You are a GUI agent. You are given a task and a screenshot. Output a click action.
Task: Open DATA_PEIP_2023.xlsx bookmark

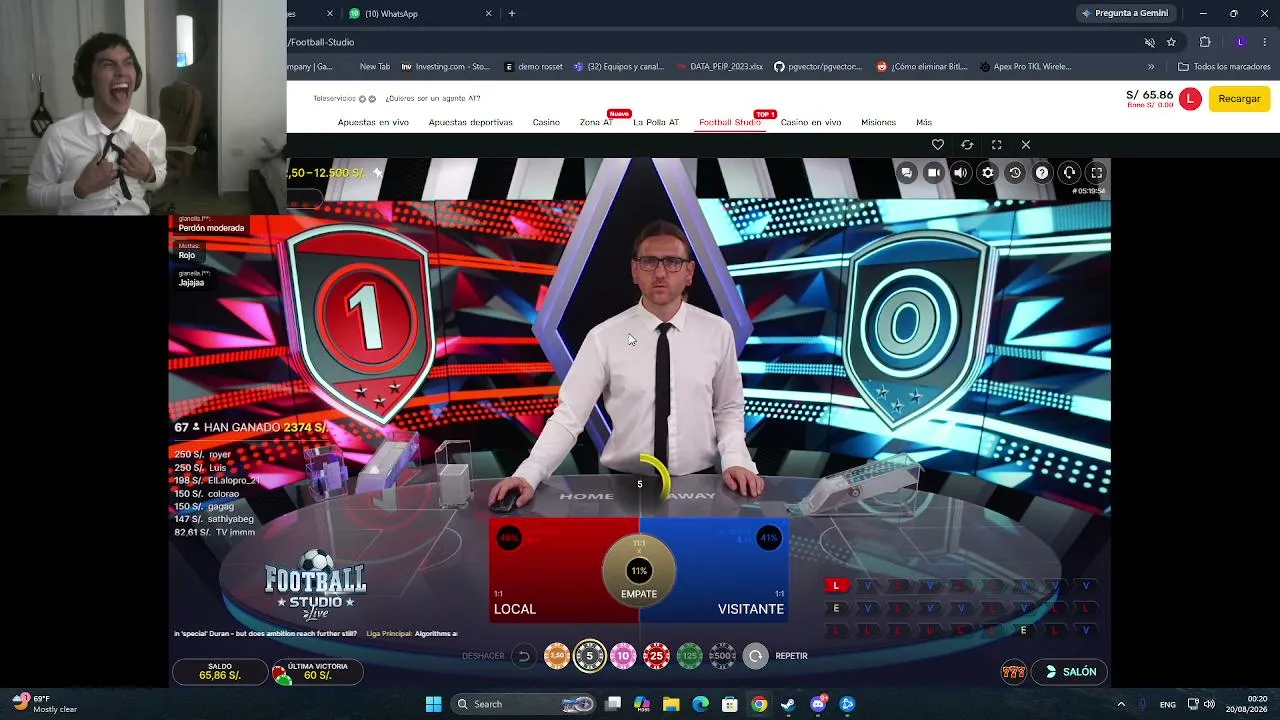[x=719, y=67]
